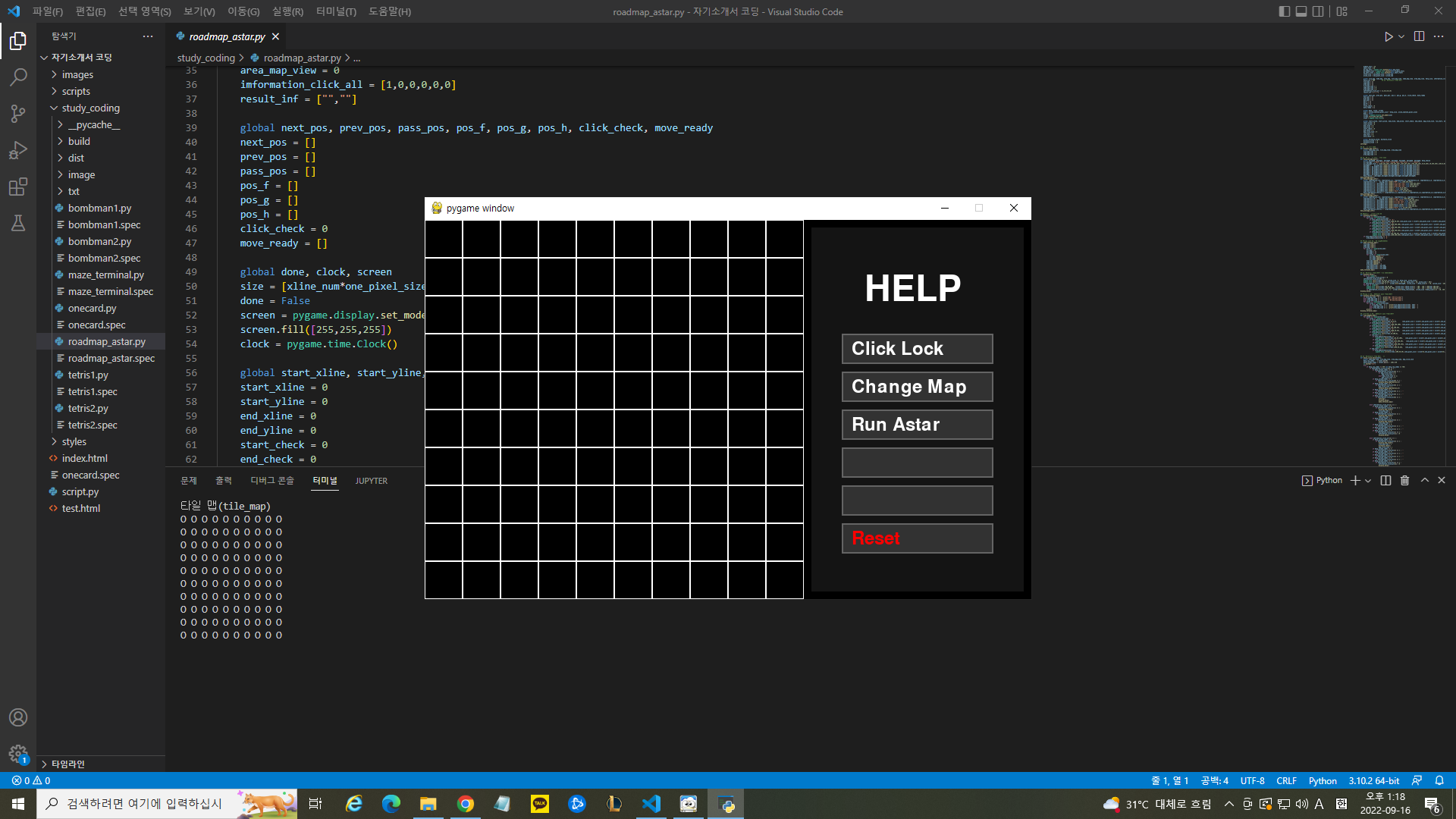The width and height of the screenshot is (1456, 819).
Task: Click the Kill Terminal trash icon
Action: [1404, 481]
